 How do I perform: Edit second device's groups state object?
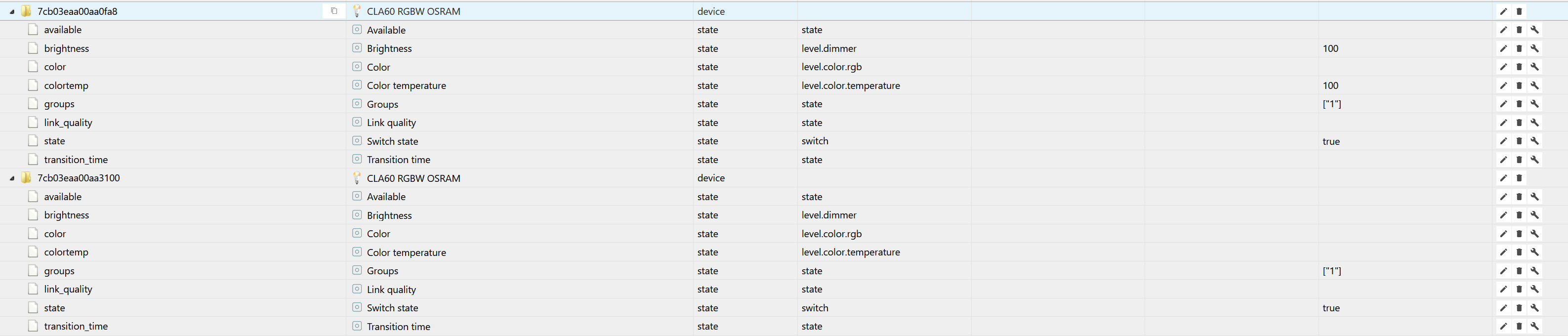pyautogui.click(x=1503, y=271)
